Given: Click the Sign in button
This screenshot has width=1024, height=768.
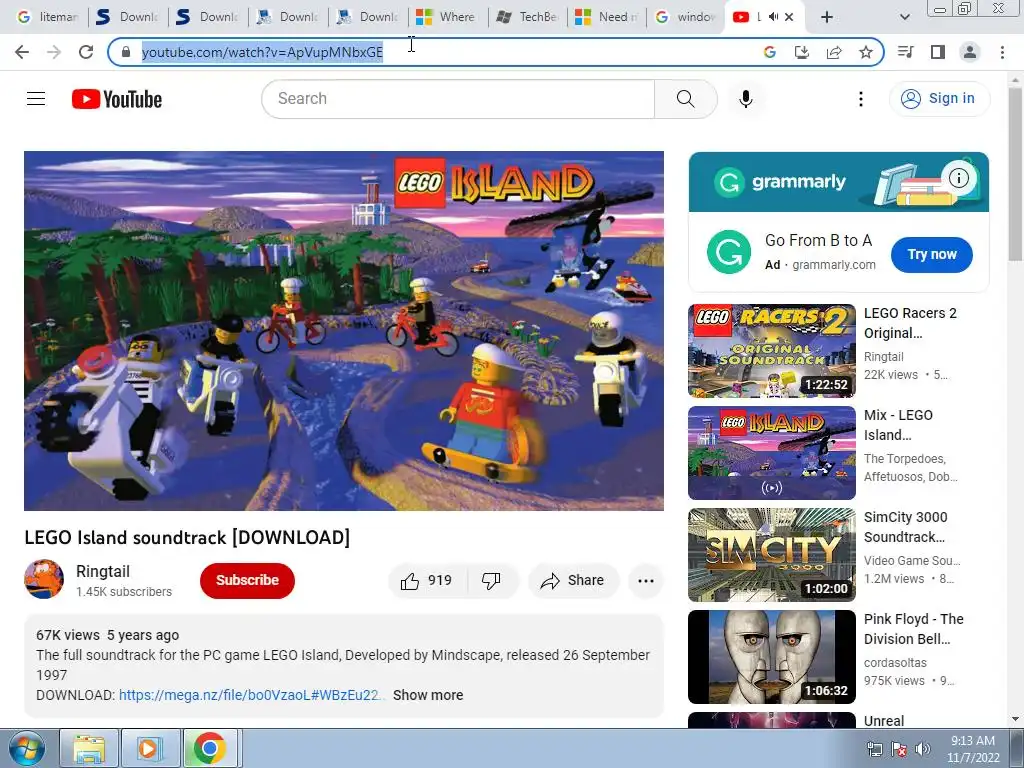Looking at the screenshot, I should click(x=939, y=99).
